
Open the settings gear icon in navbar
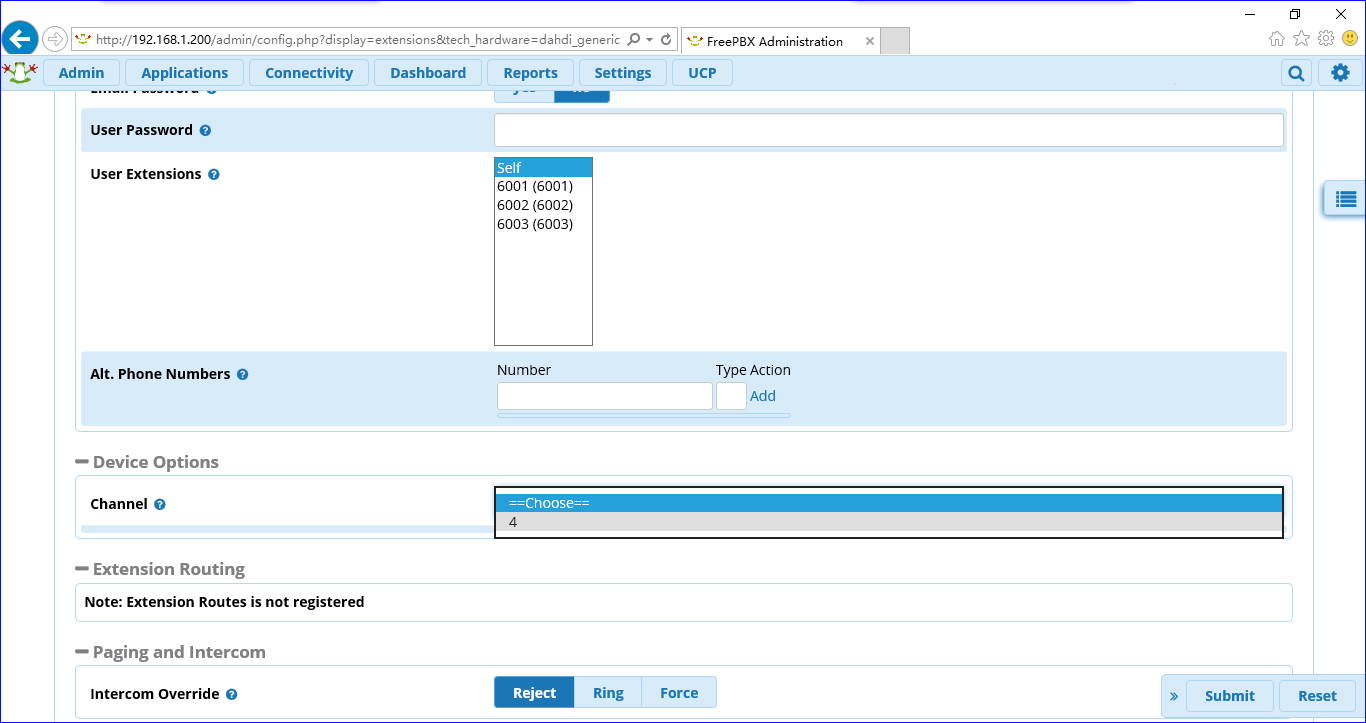click(x=1340, y=73)
